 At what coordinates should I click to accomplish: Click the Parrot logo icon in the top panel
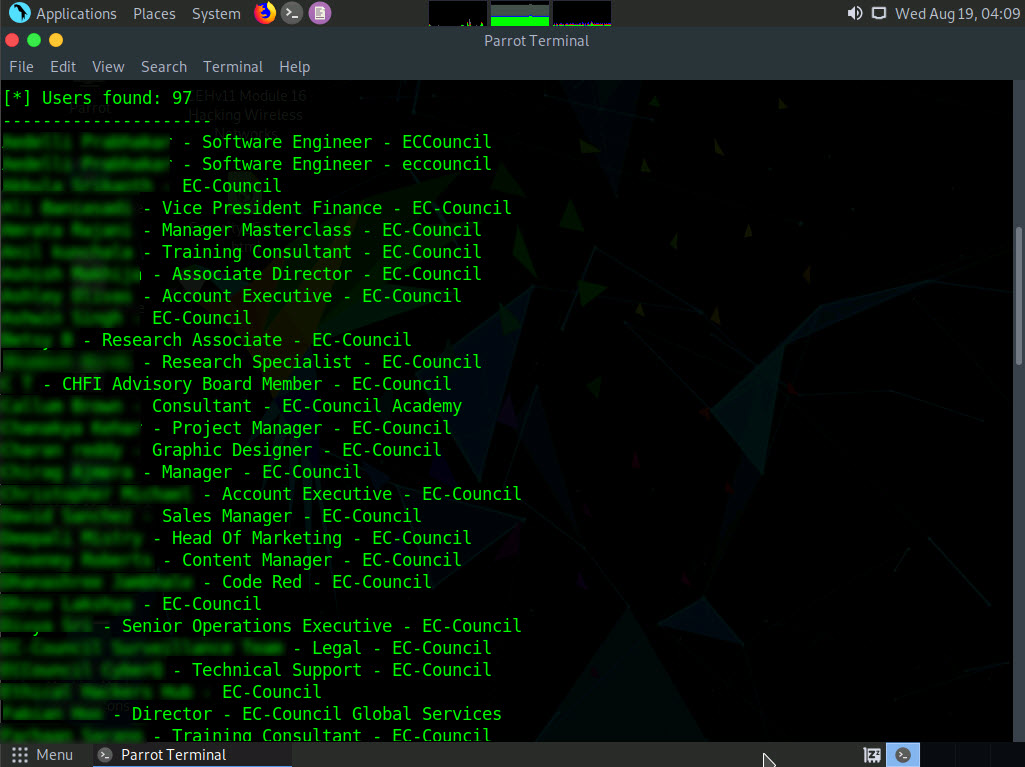[x=20, y=13]
